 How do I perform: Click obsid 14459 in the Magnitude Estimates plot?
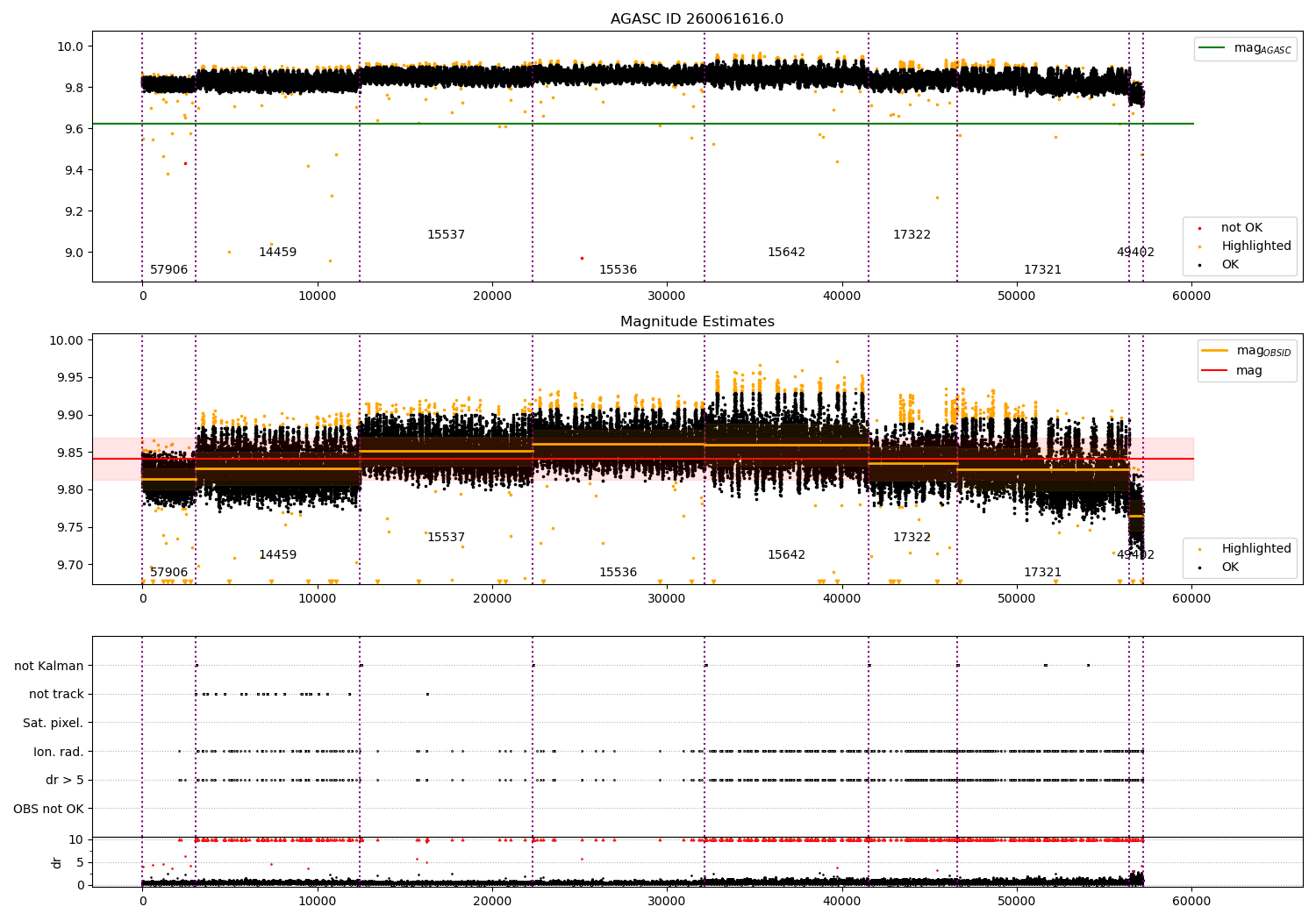point(277,555)
